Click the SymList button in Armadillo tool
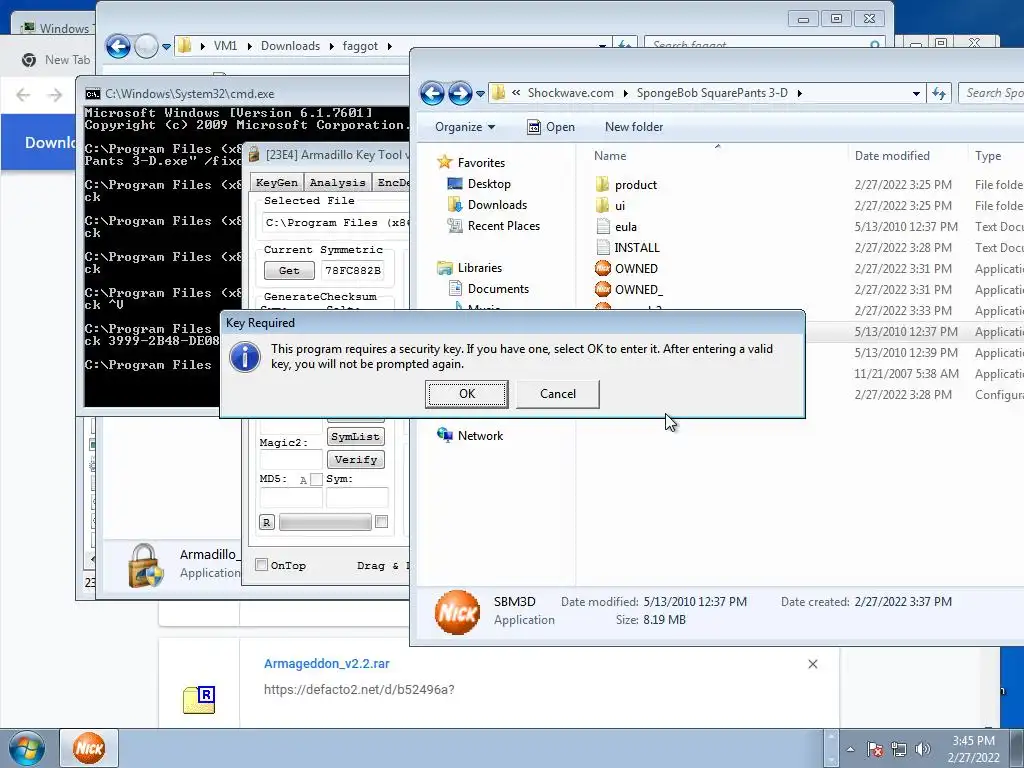Image resolution: width=1024 pixels, height=768 pixels. pyautogui.click(x=355, y=437)
